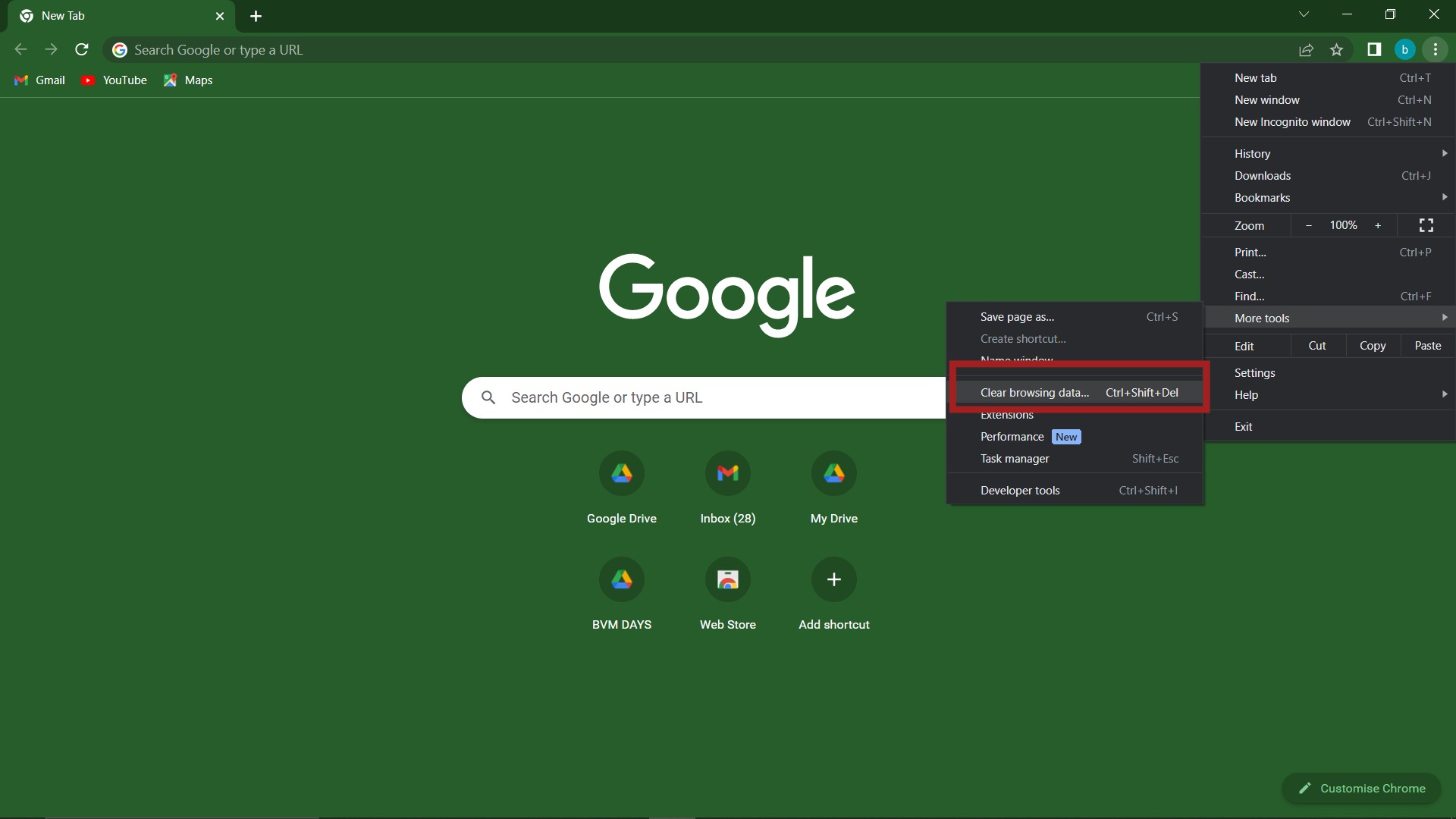Expand the History submenu
Screen dimensions: 1456x819
click(x=1328, y=154)
